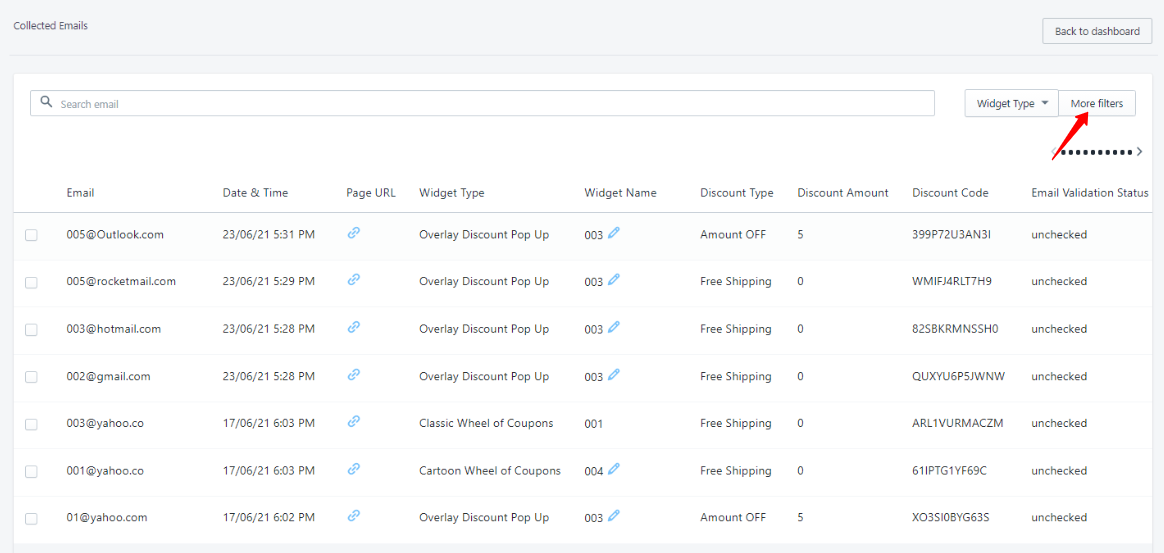
Task: Click the Widget Type column header
Action: click(x=452, y=193)
